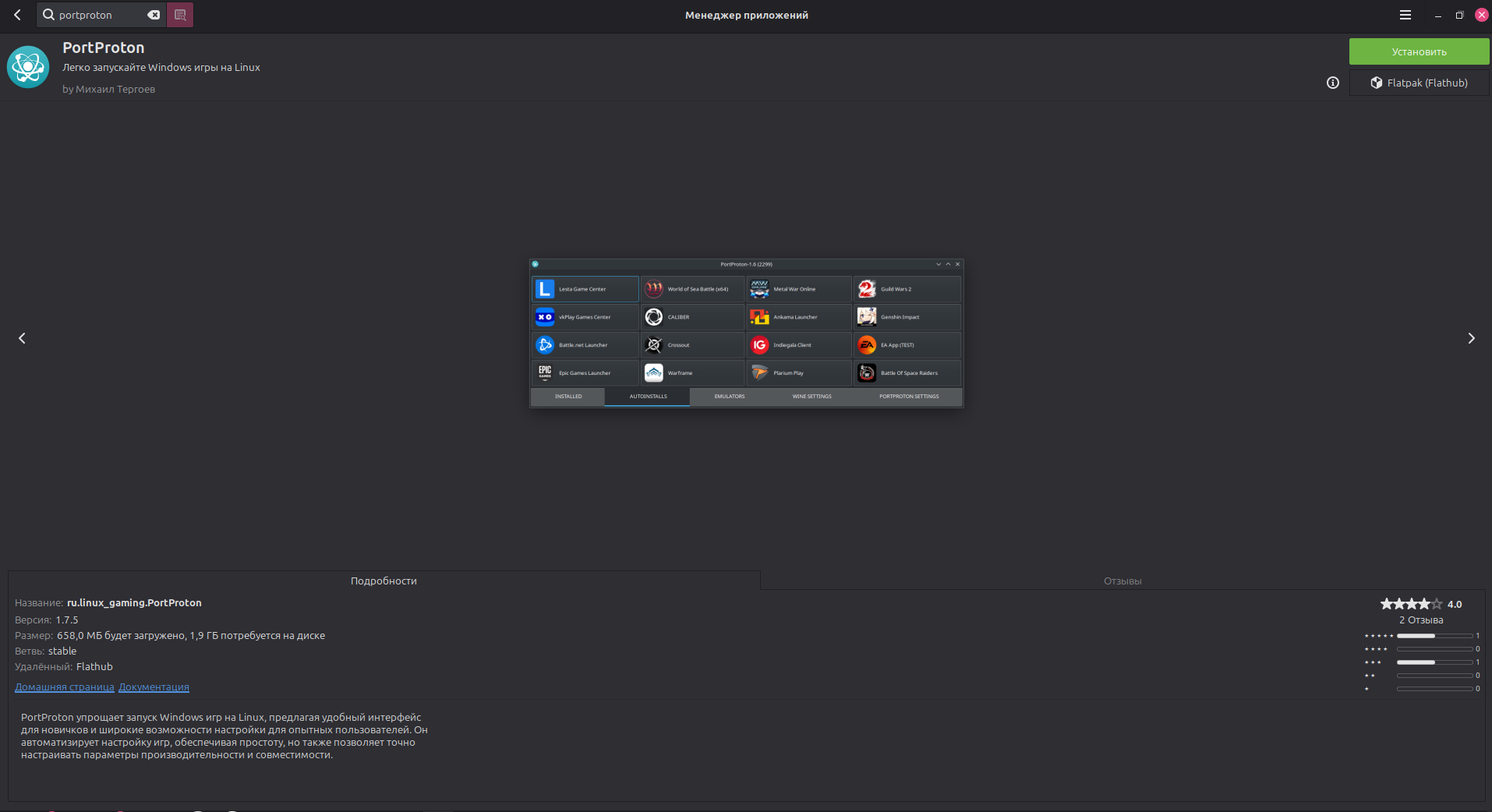Image resolution: width=1492 pixels, height=812 pixels.
Task: Switch to the Подробности tab
Action: click(x=384, y=581)
